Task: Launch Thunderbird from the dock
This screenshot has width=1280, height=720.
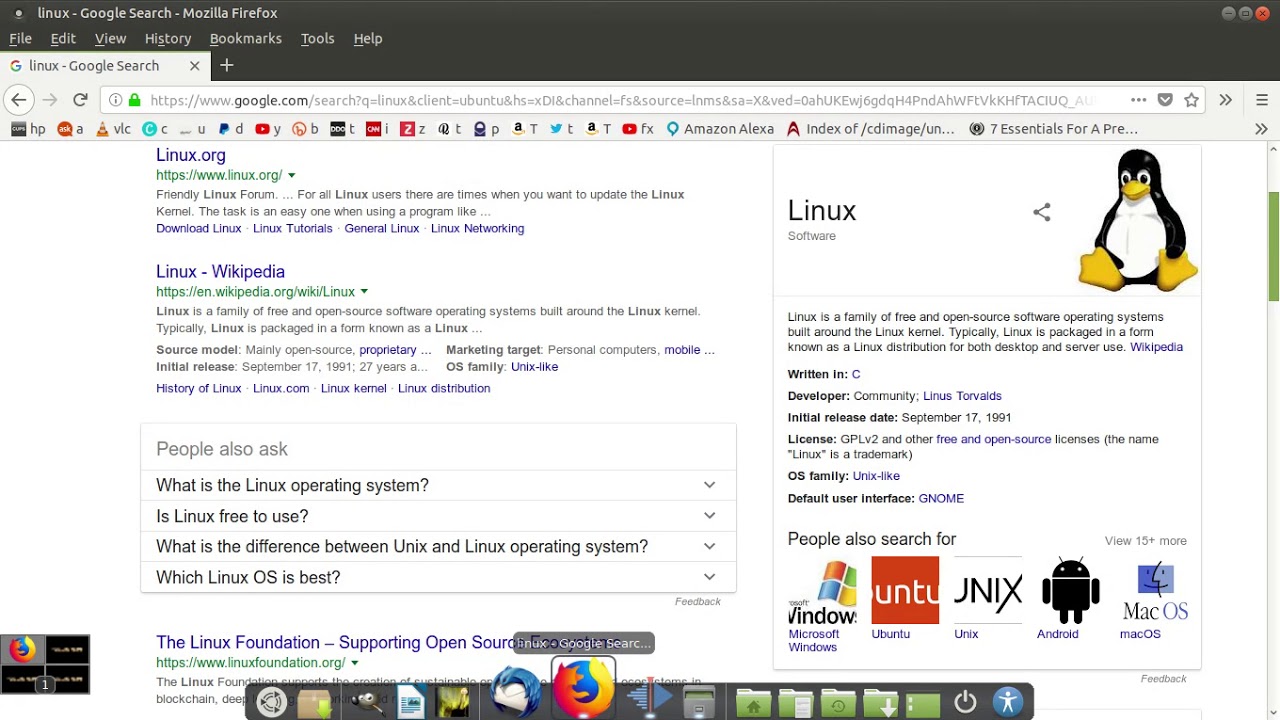Action: pos(516,692)
